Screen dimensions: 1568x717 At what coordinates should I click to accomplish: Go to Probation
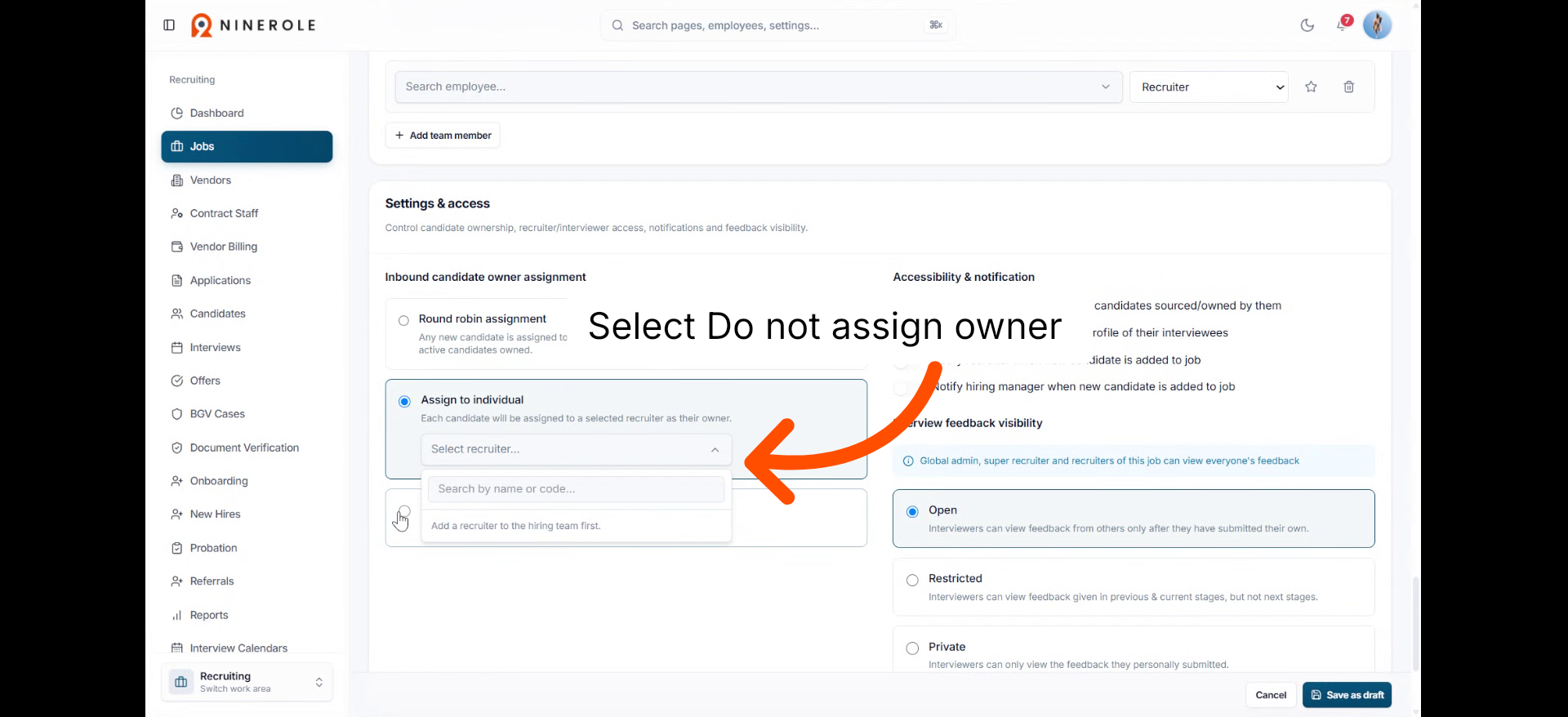tap(247, 548)
